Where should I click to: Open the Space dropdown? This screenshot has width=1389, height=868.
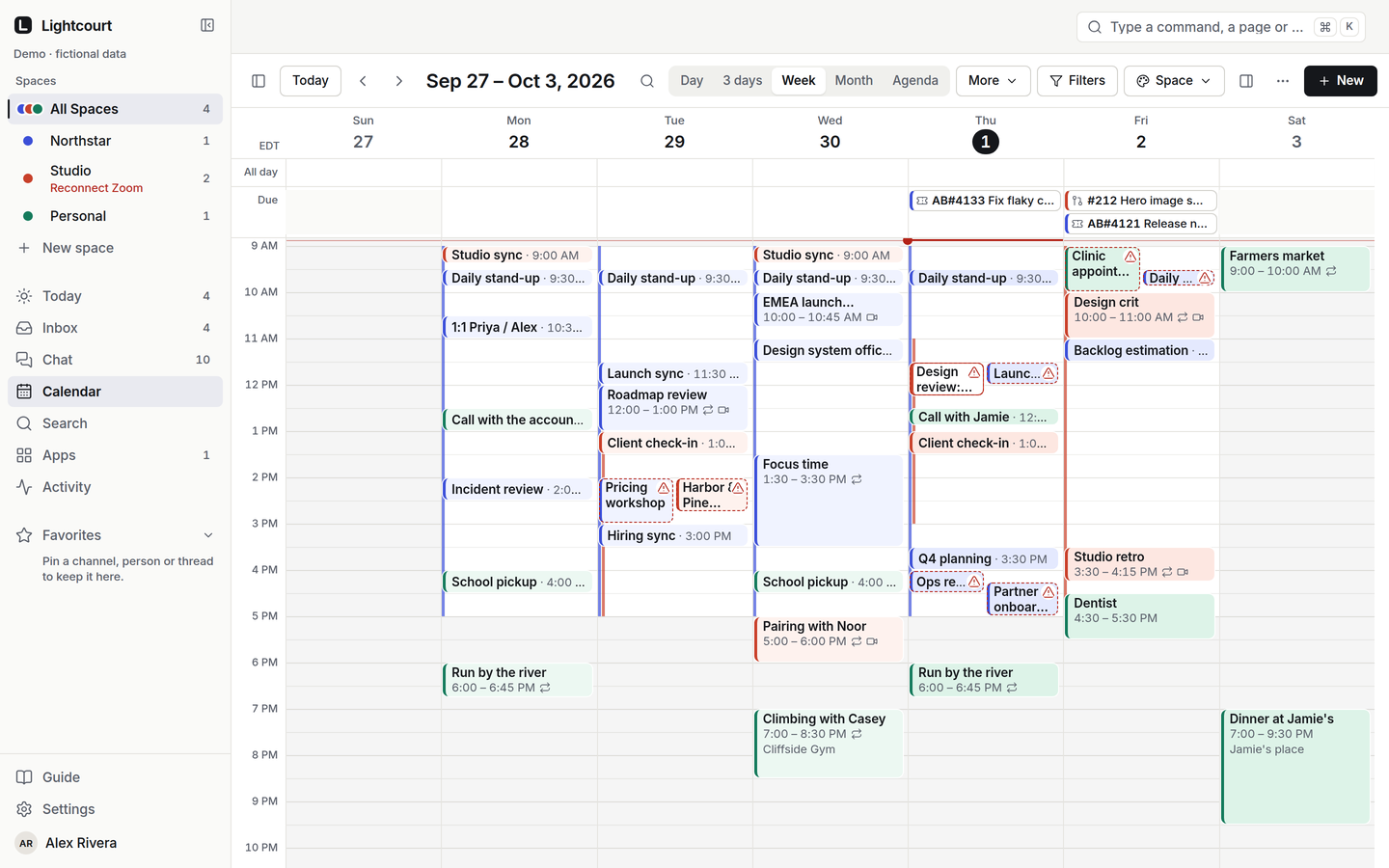pyautogui.click(x=1174, y=81)
